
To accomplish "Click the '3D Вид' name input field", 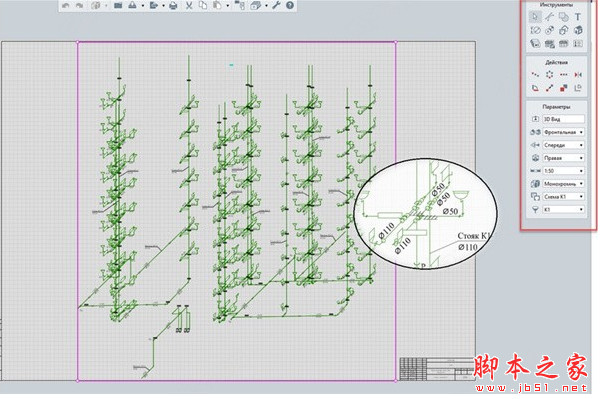I will click(x=563, y=119).
